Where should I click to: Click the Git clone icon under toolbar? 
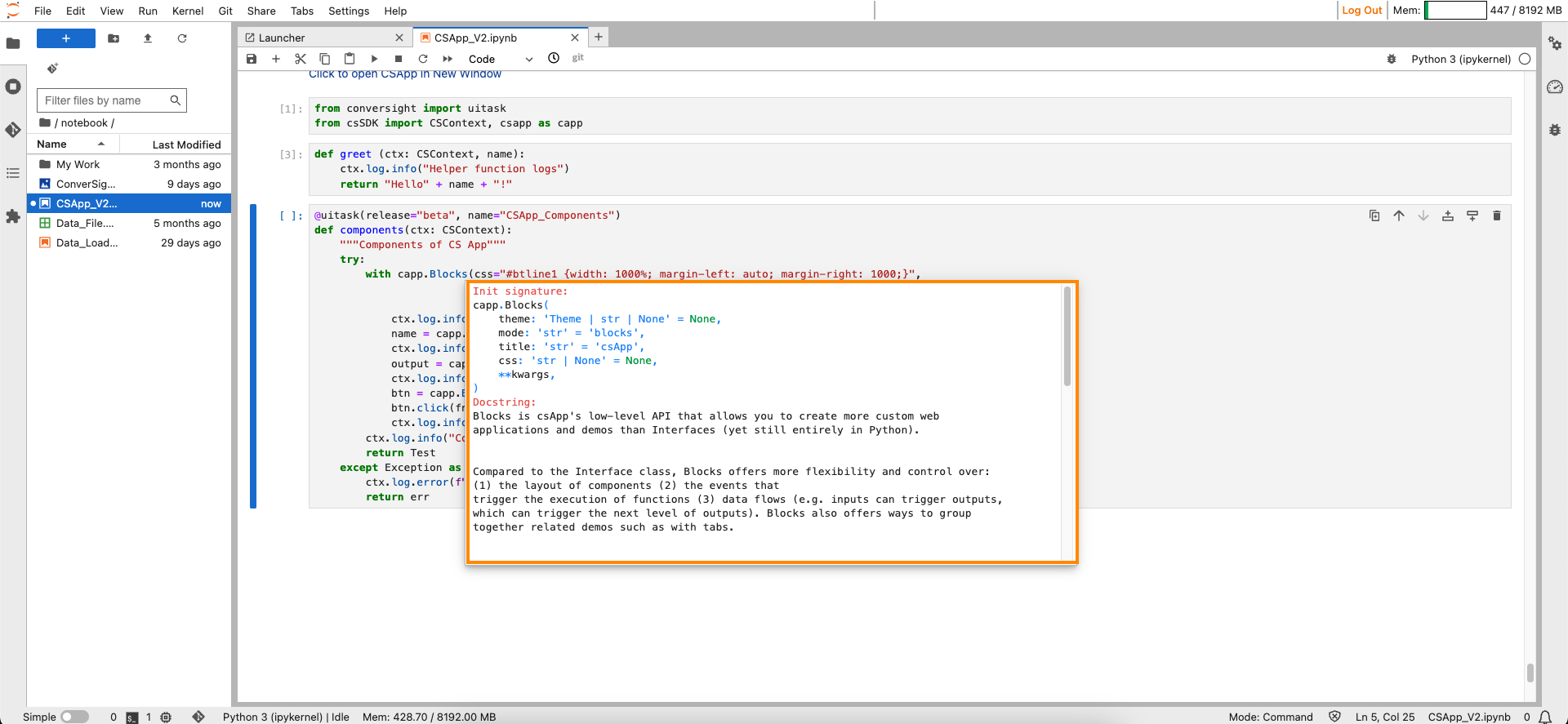52,69
